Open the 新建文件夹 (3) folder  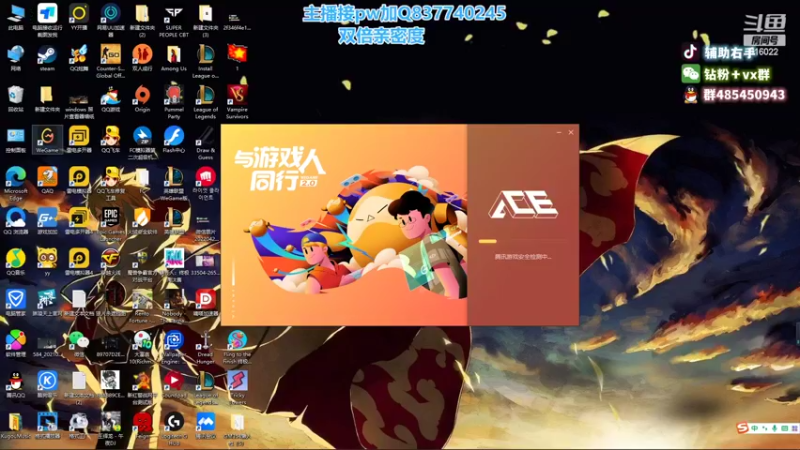click(x=205, y=21)
